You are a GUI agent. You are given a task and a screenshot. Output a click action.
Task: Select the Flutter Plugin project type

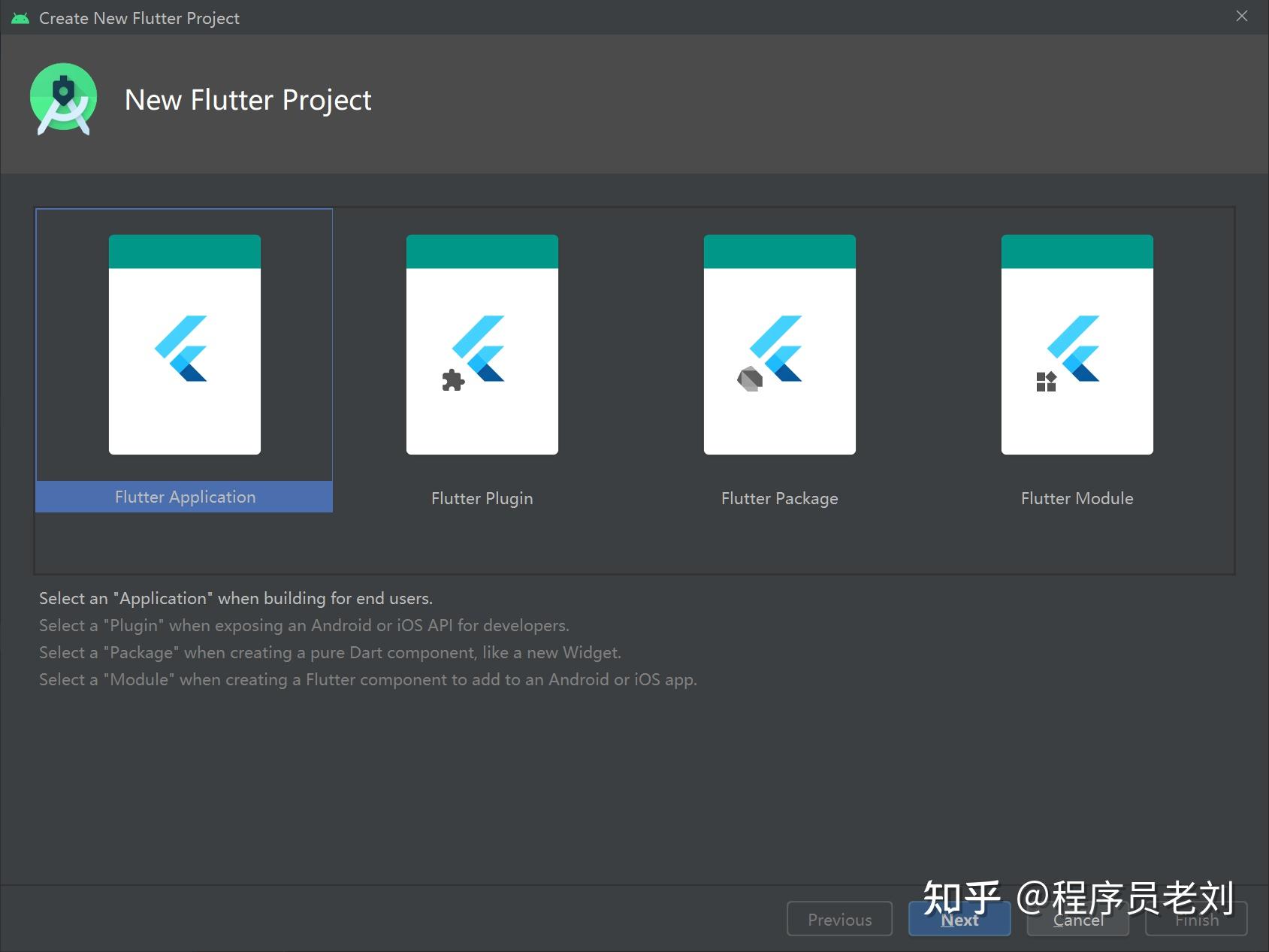pyautogui.click(x=482, y=346)
